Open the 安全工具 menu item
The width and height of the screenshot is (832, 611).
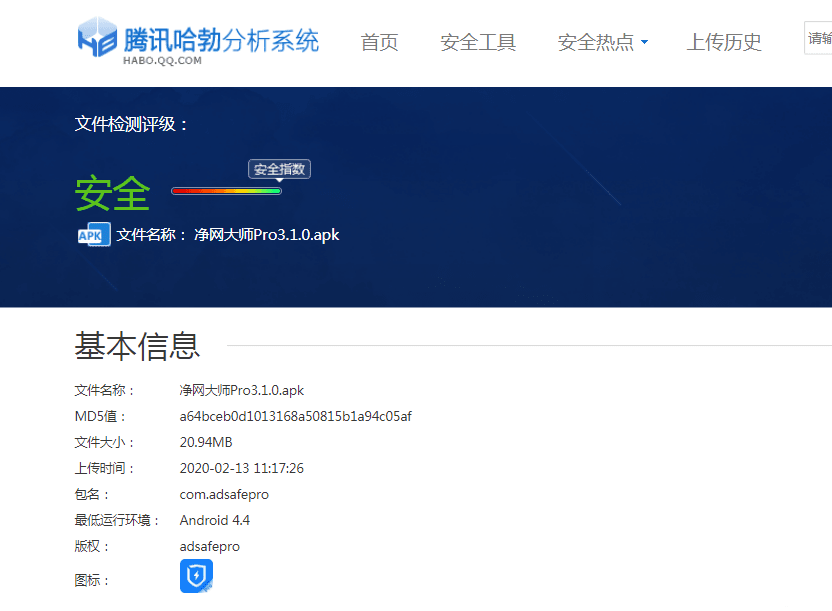point(478,42)
